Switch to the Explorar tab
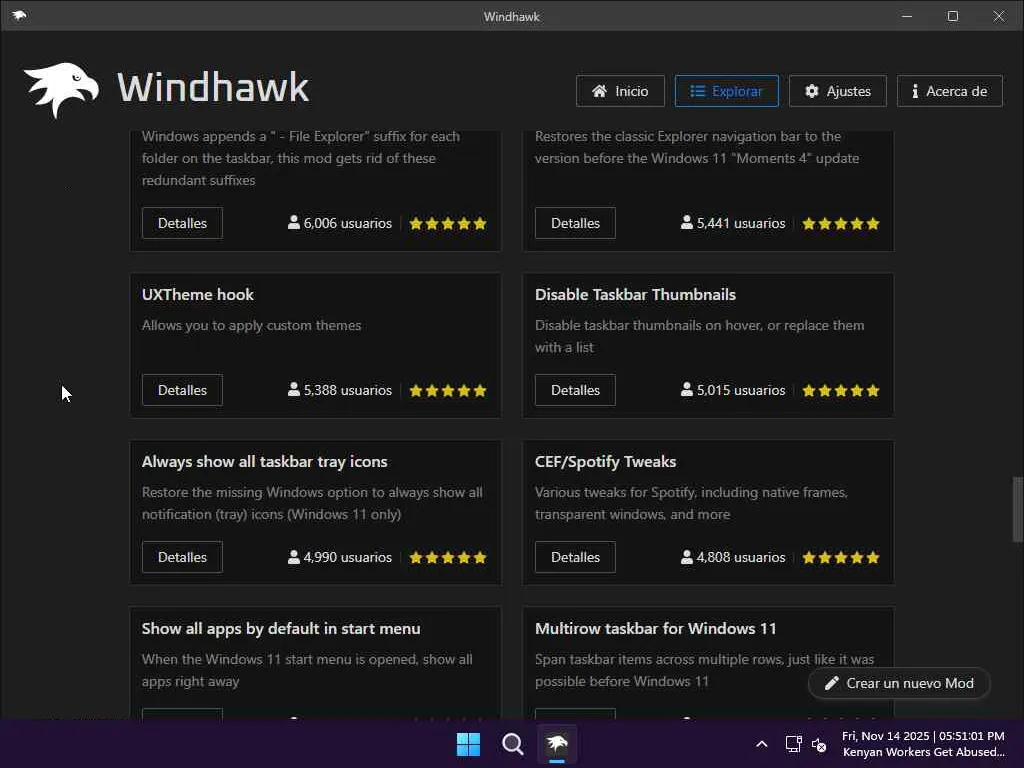Viewport: 1024px width, 768px height. (x=726, y=91)
